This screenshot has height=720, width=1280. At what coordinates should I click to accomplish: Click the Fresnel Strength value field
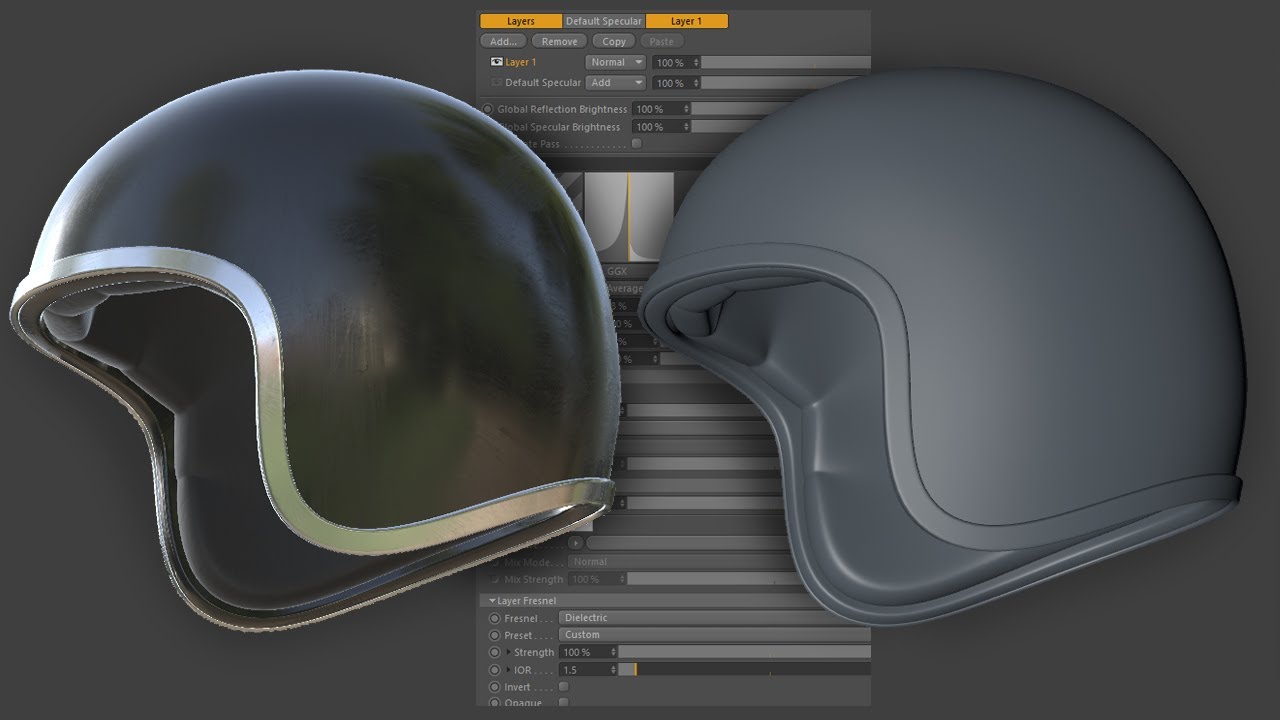point(588,652)
